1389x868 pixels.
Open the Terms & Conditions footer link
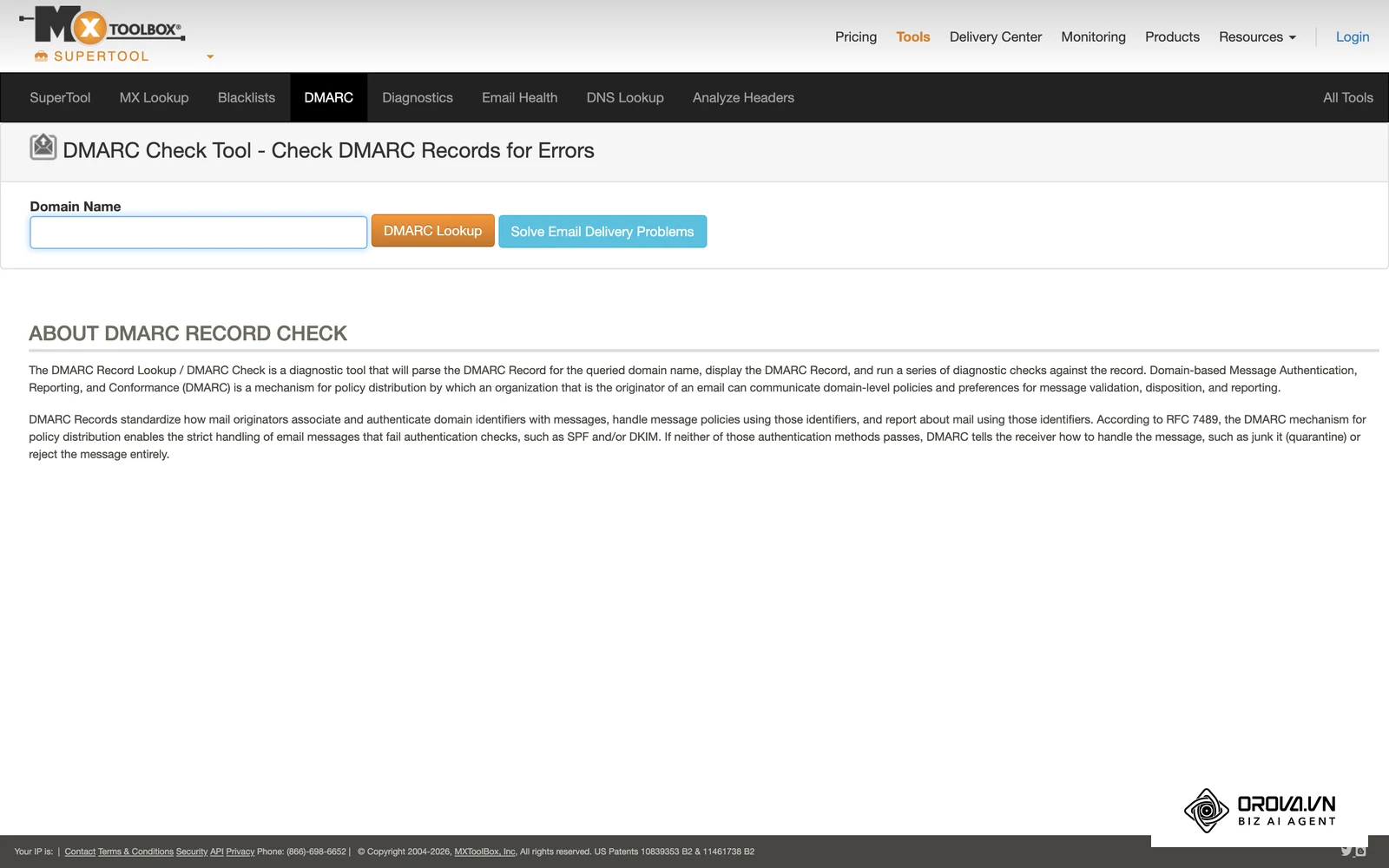pos(135,852)
